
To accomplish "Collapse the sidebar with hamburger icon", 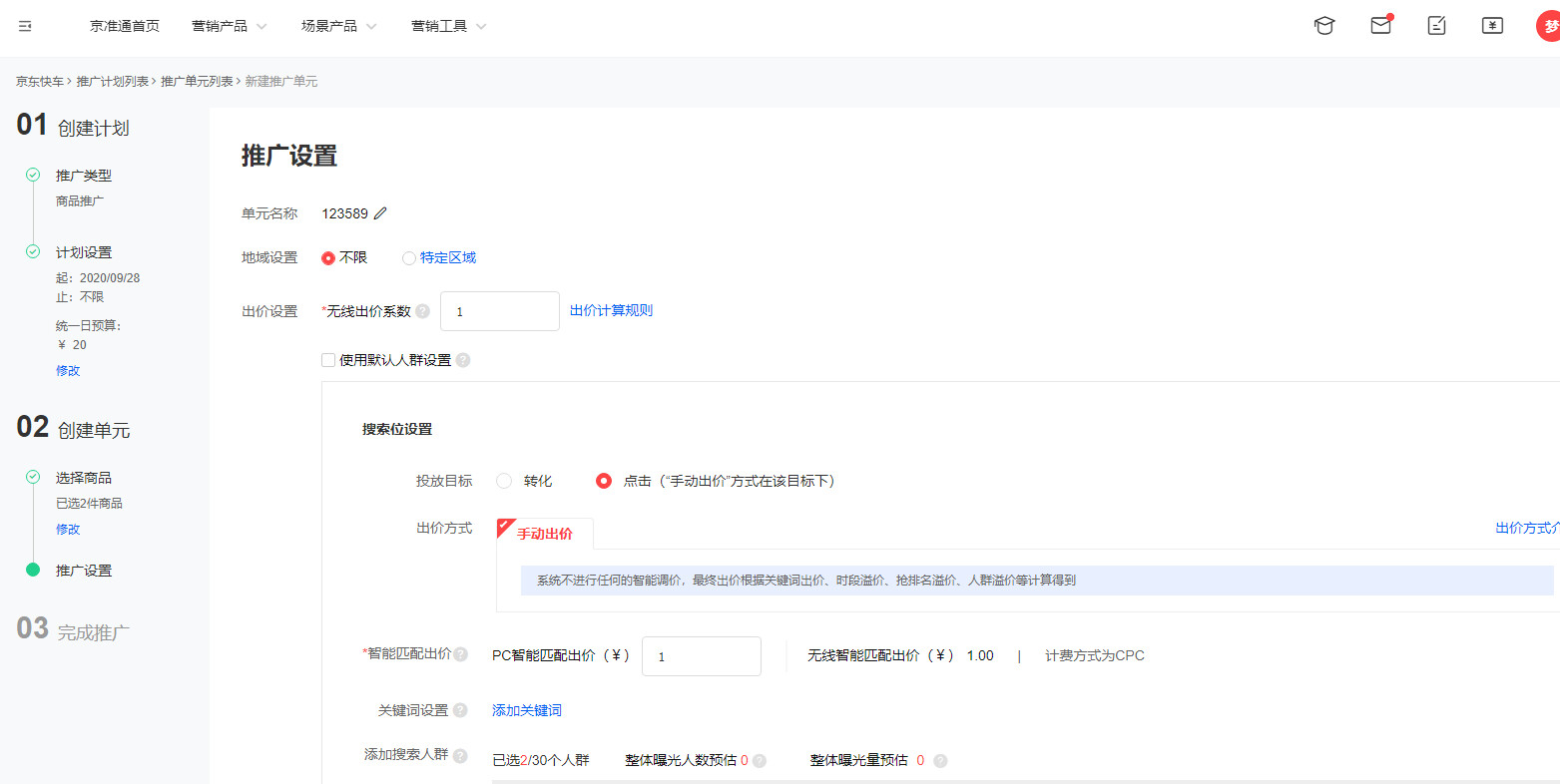I will (x=25, y=26).
